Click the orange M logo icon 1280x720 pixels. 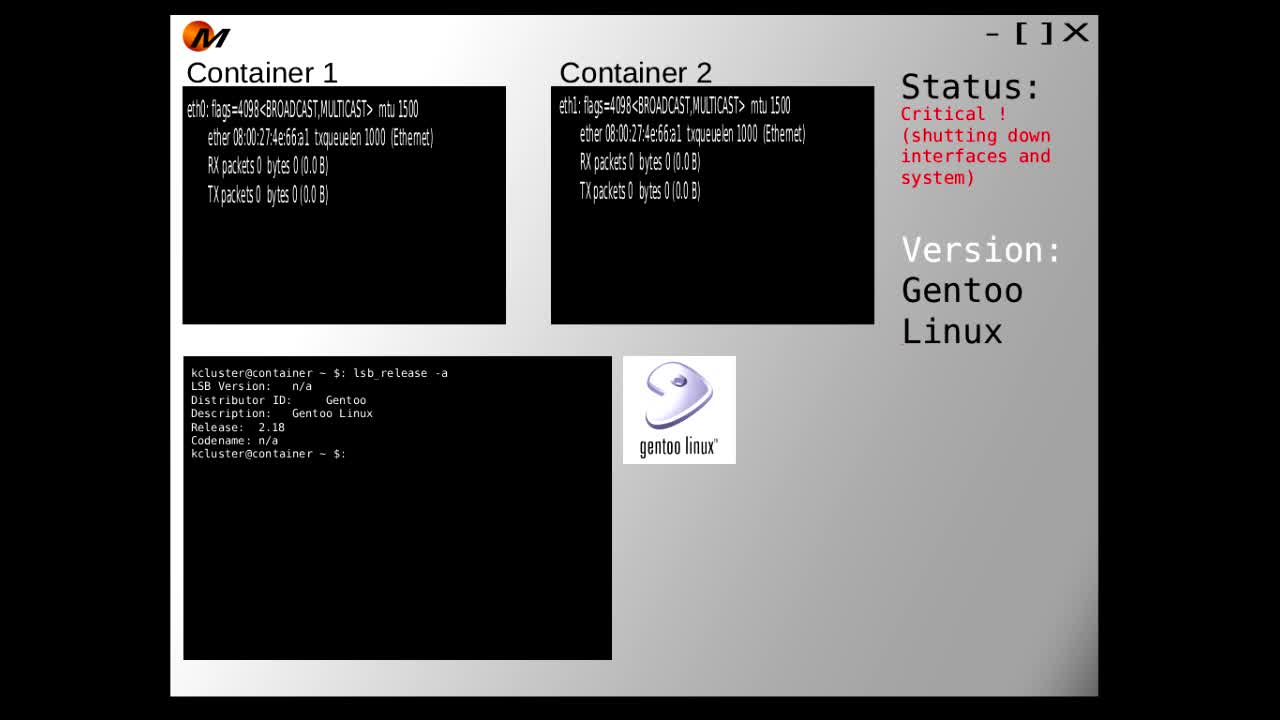click(206, 37)
